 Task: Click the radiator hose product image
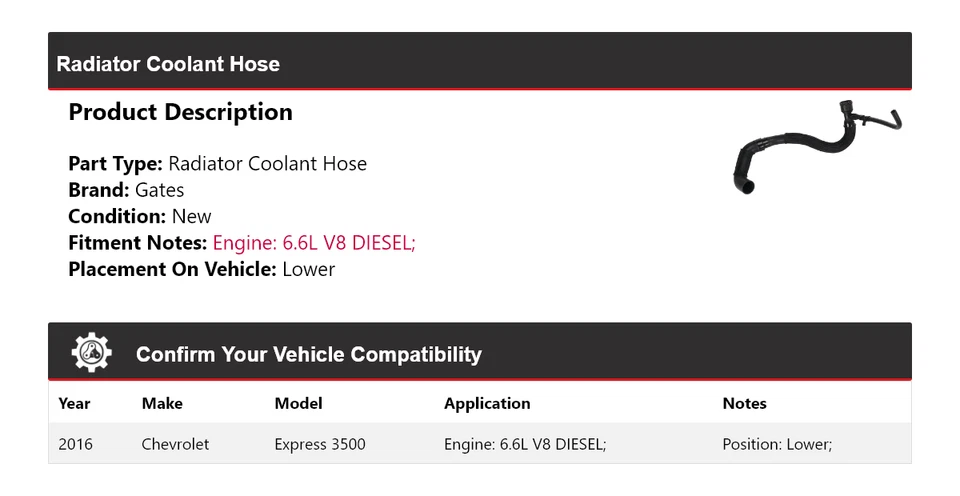tap(817, 148)
